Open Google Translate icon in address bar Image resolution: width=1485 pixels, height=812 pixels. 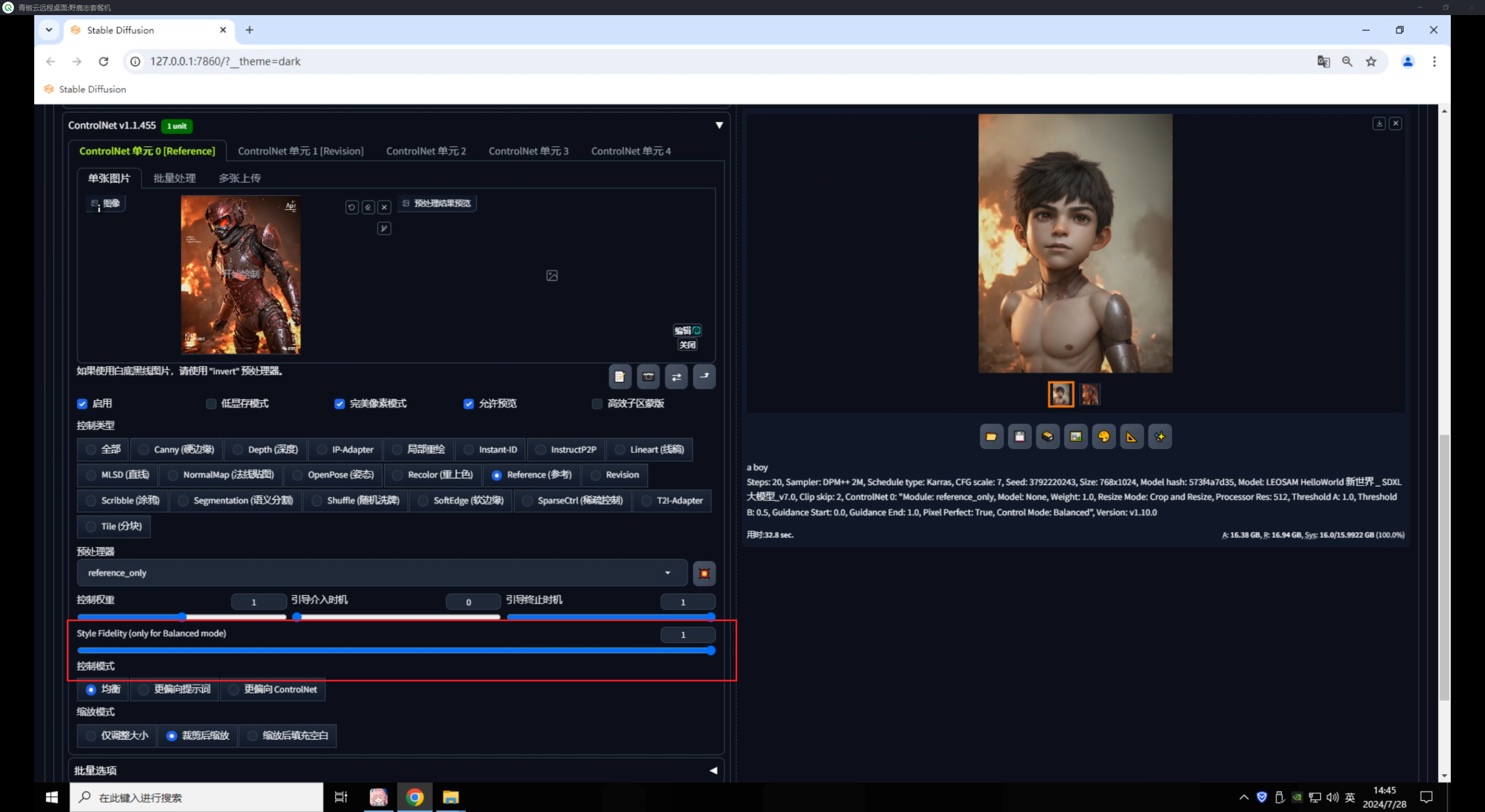(x=1323, y=61)
